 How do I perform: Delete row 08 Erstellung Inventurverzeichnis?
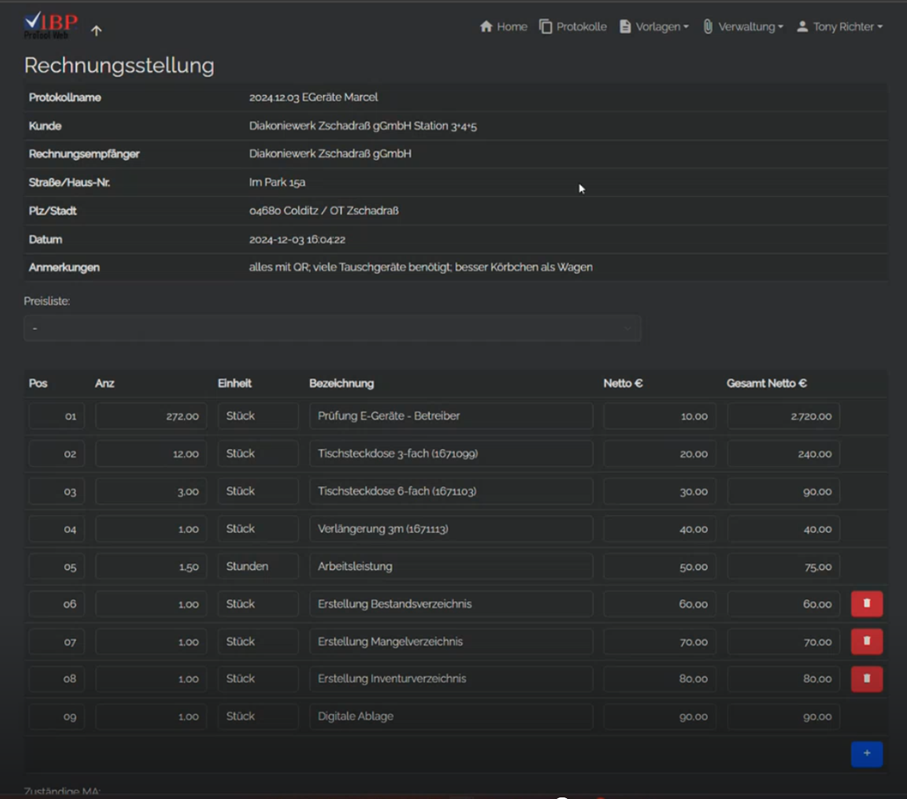click(866, 679)
